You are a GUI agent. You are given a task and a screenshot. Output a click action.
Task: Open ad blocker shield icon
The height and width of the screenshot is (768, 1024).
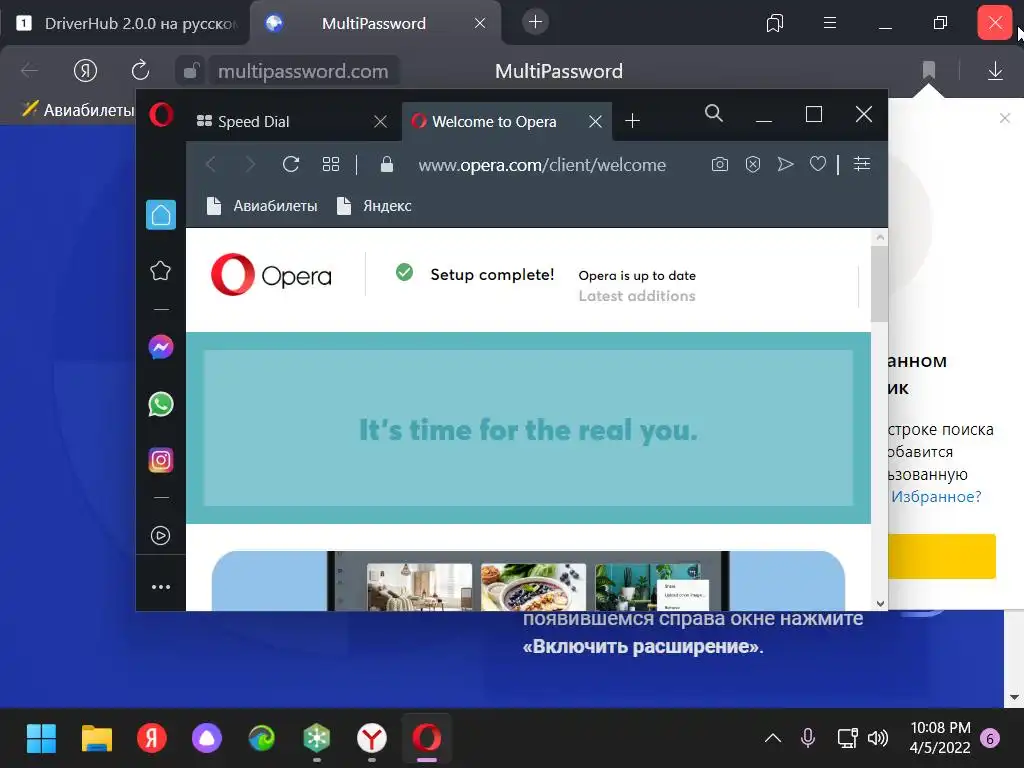click(753, 164)
